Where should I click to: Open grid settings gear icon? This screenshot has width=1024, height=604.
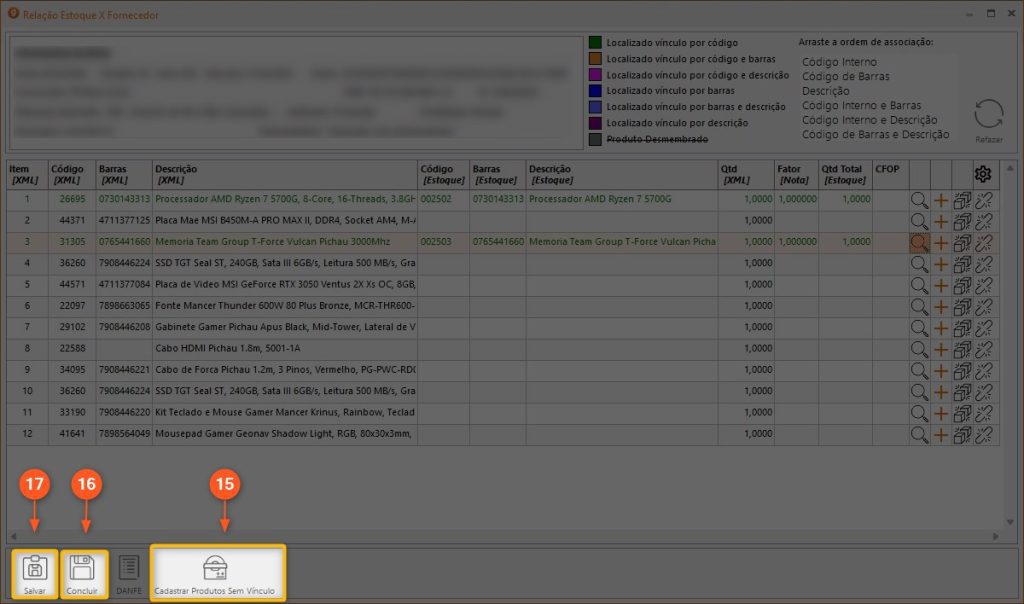pyautogui.click(x=983, y=174)
